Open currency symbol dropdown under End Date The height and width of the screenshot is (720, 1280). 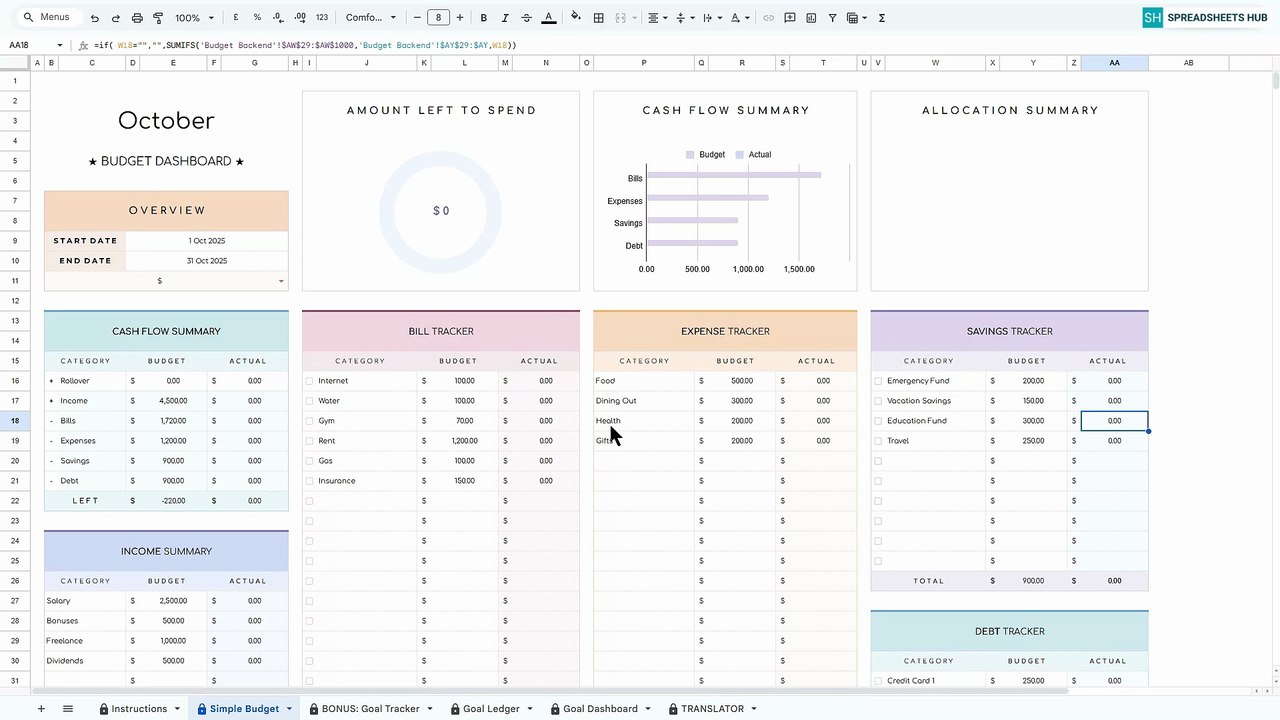(x=281, y=281)
